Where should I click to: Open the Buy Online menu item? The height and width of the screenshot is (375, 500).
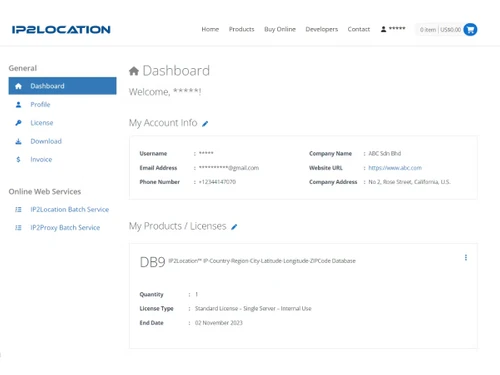pos(280,29)
